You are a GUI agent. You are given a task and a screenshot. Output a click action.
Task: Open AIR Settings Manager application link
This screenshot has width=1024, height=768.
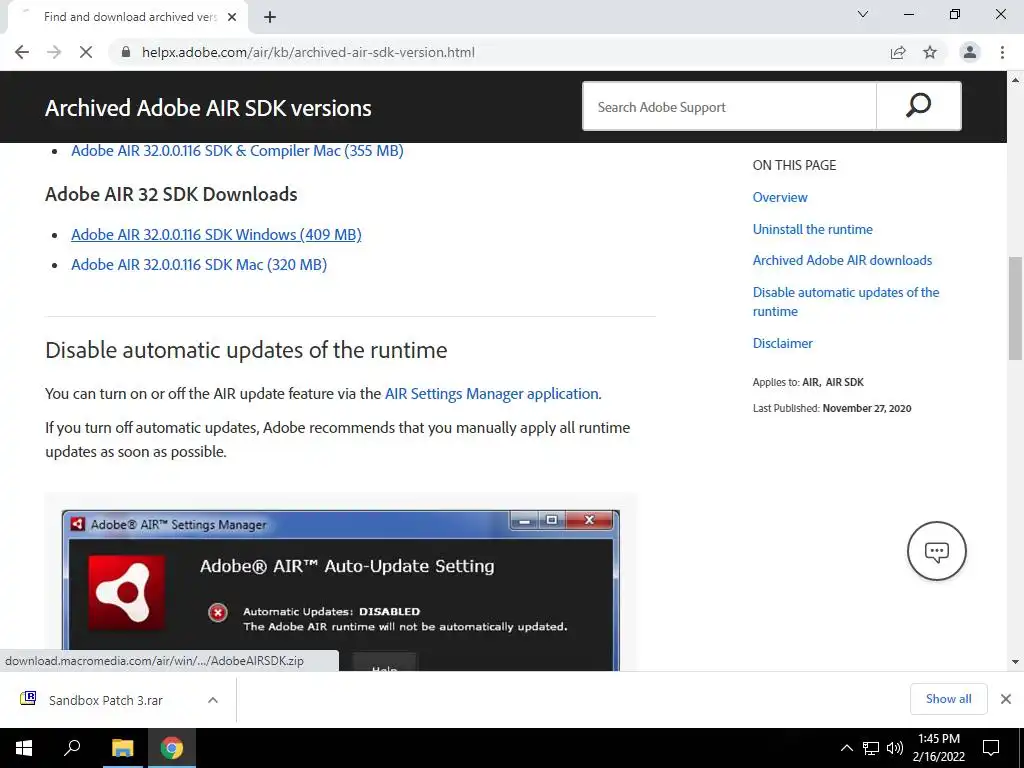tap(493, 394)
